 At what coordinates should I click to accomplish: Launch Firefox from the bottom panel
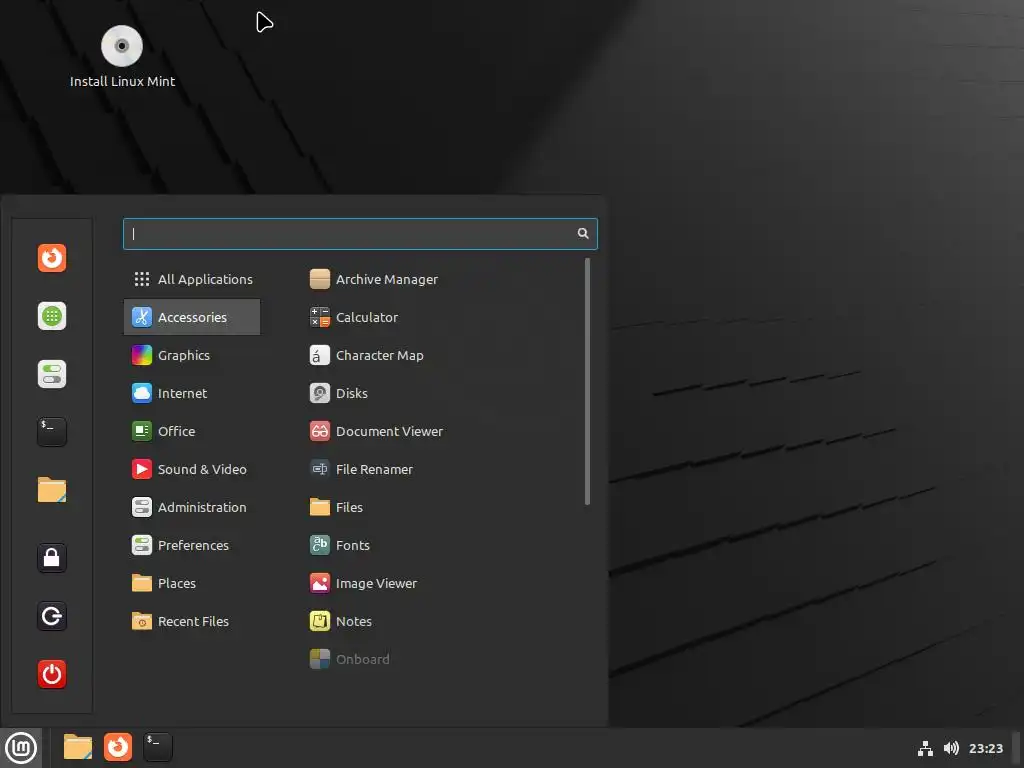[x=118, y=747]
